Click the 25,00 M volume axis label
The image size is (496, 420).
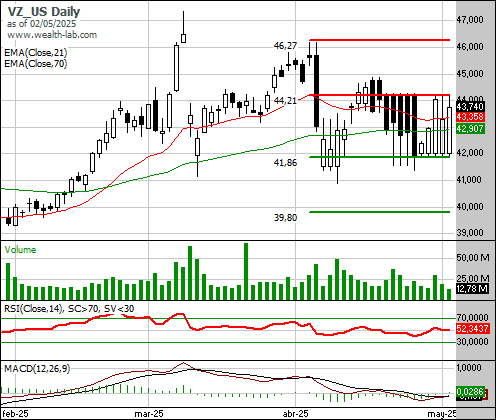click(x=473, y=278)
